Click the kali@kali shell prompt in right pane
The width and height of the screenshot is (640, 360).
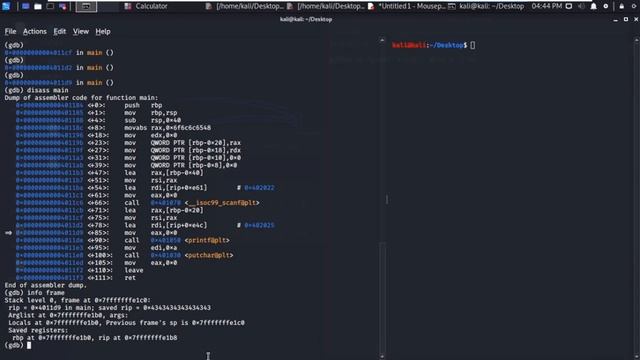430,45
